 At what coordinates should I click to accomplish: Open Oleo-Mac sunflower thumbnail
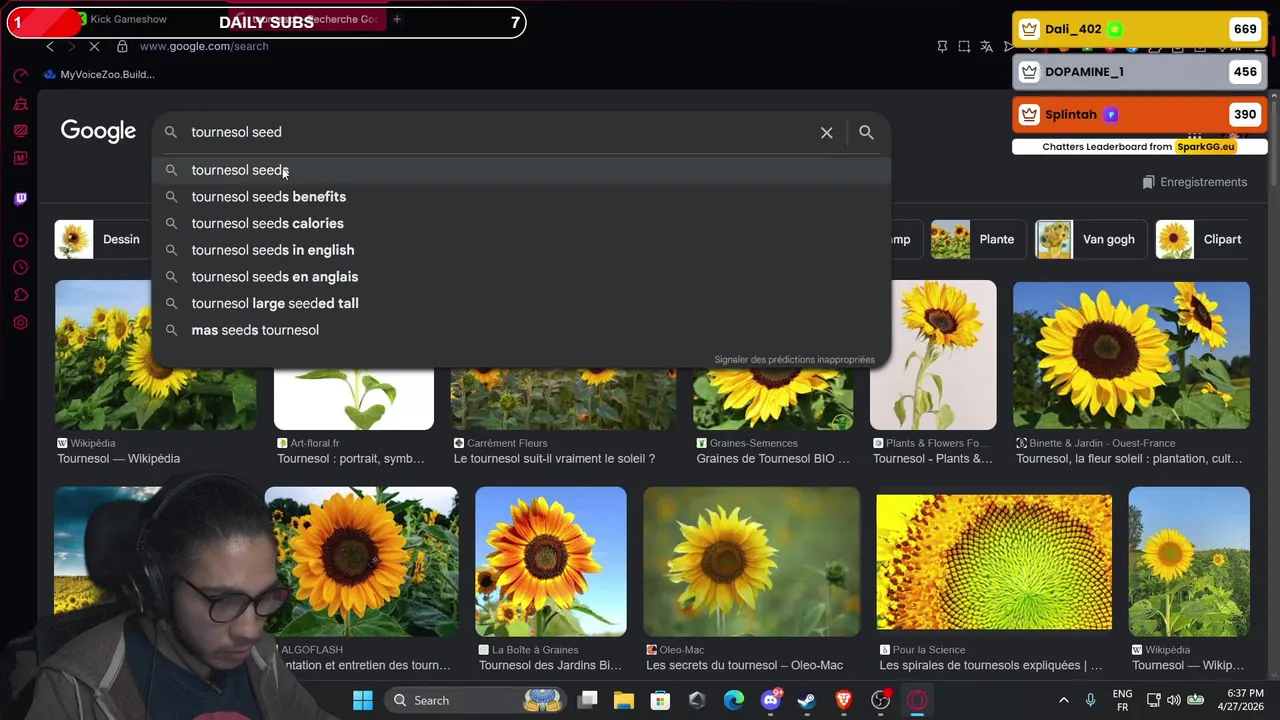point(752,562)
